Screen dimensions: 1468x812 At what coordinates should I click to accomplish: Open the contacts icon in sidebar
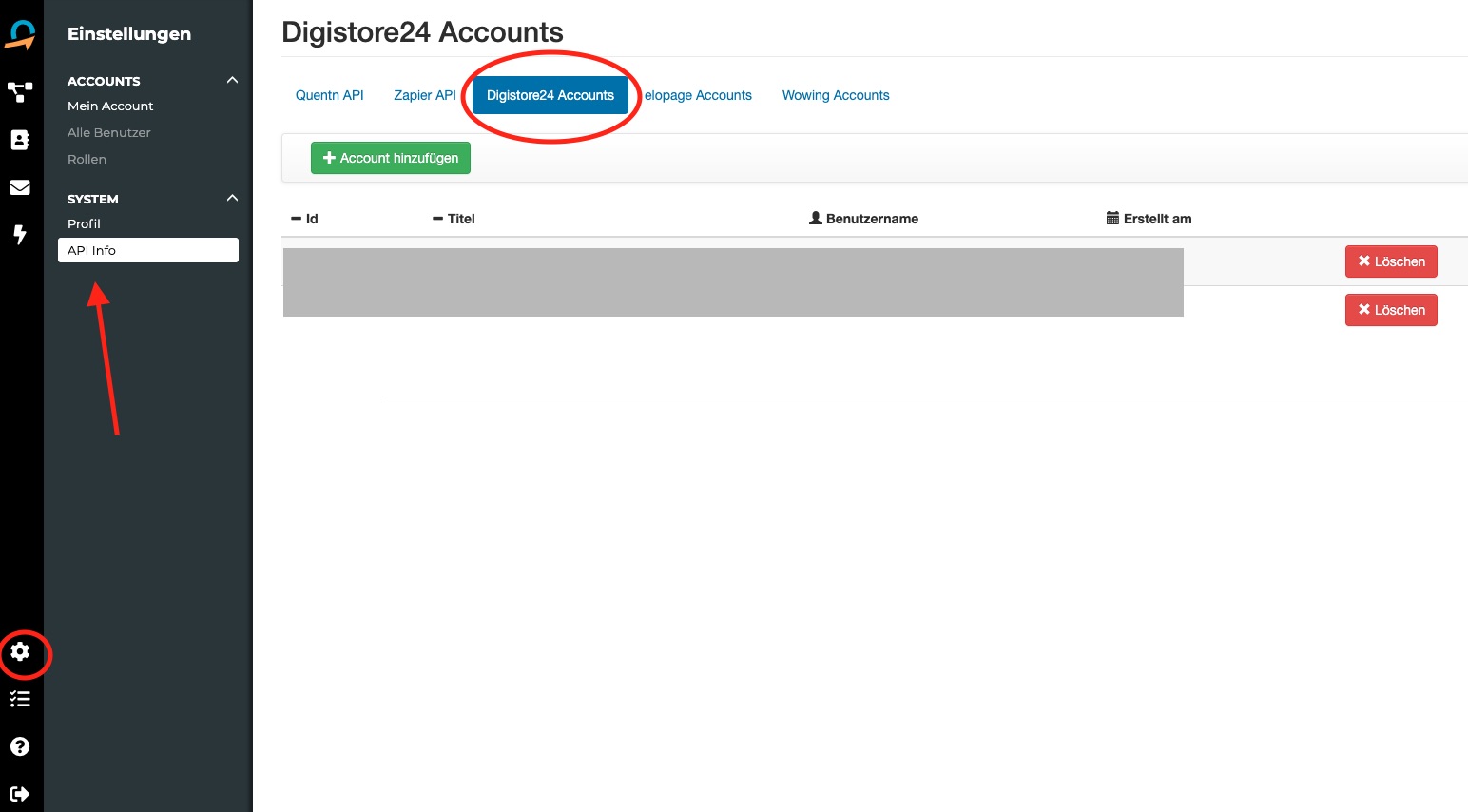coord(20,140)
